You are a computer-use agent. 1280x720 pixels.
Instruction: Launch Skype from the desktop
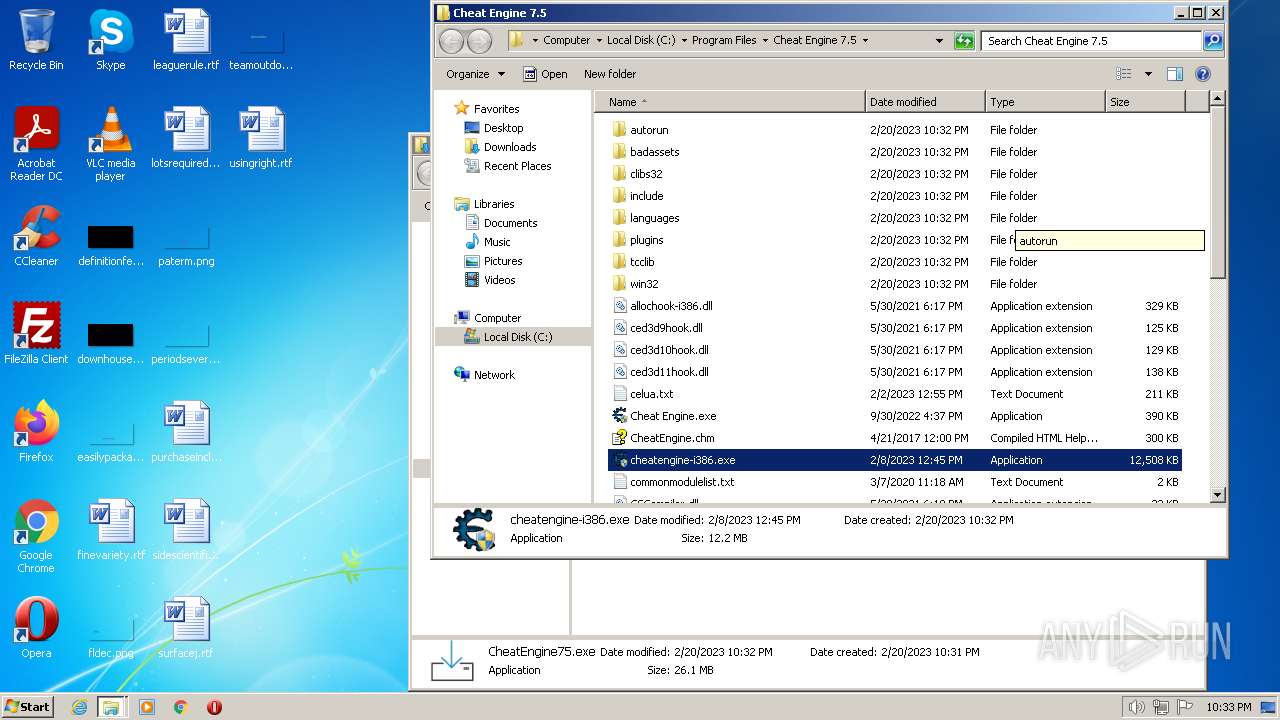[x=110, y=40]
